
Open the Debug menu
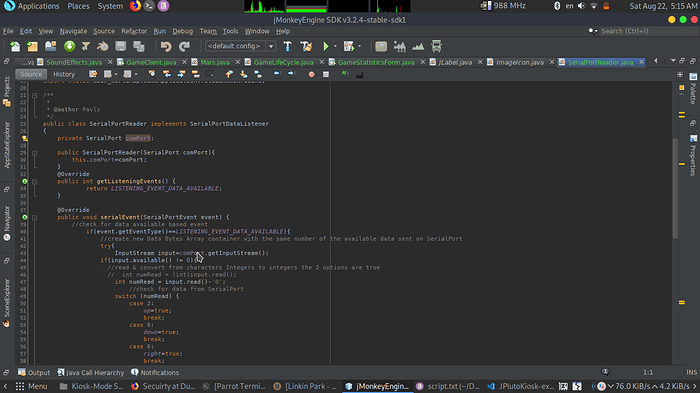183,31
